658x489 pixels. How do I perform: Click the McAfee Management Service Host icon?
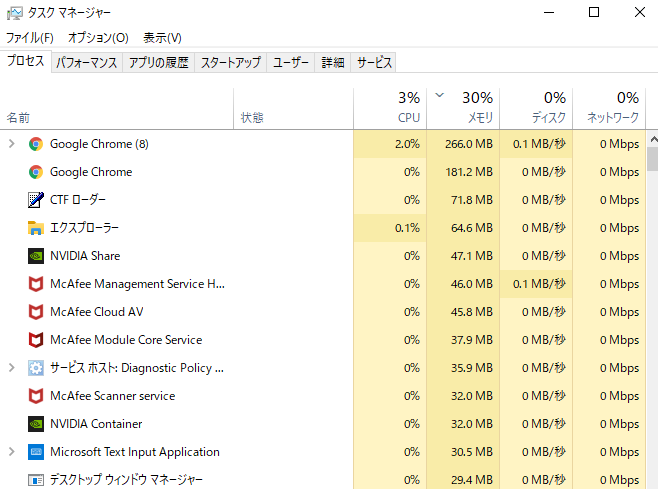36,284
